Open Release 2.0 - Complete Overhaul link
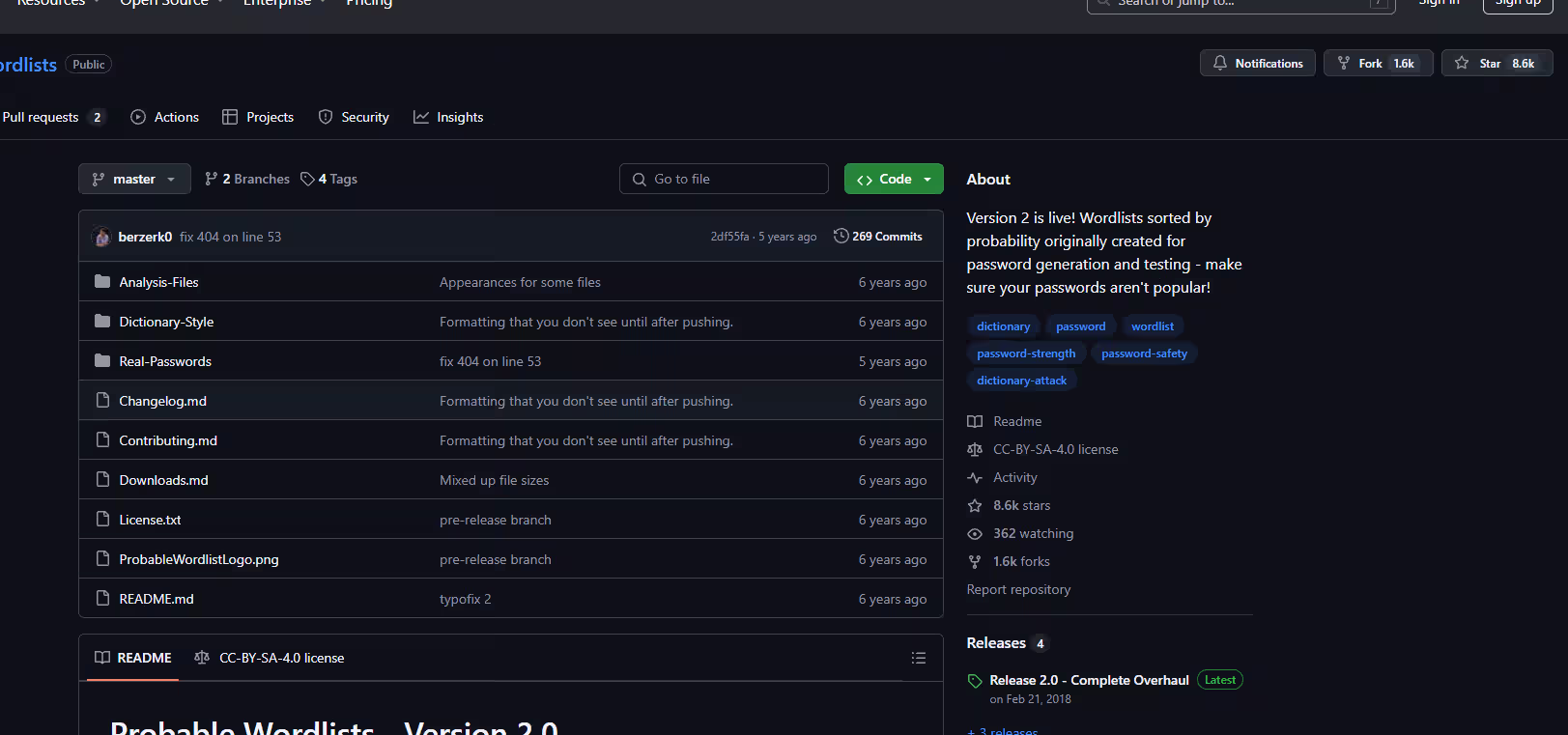The height and width of the screenshot is (735, 1568). [x=1089, y=680]
